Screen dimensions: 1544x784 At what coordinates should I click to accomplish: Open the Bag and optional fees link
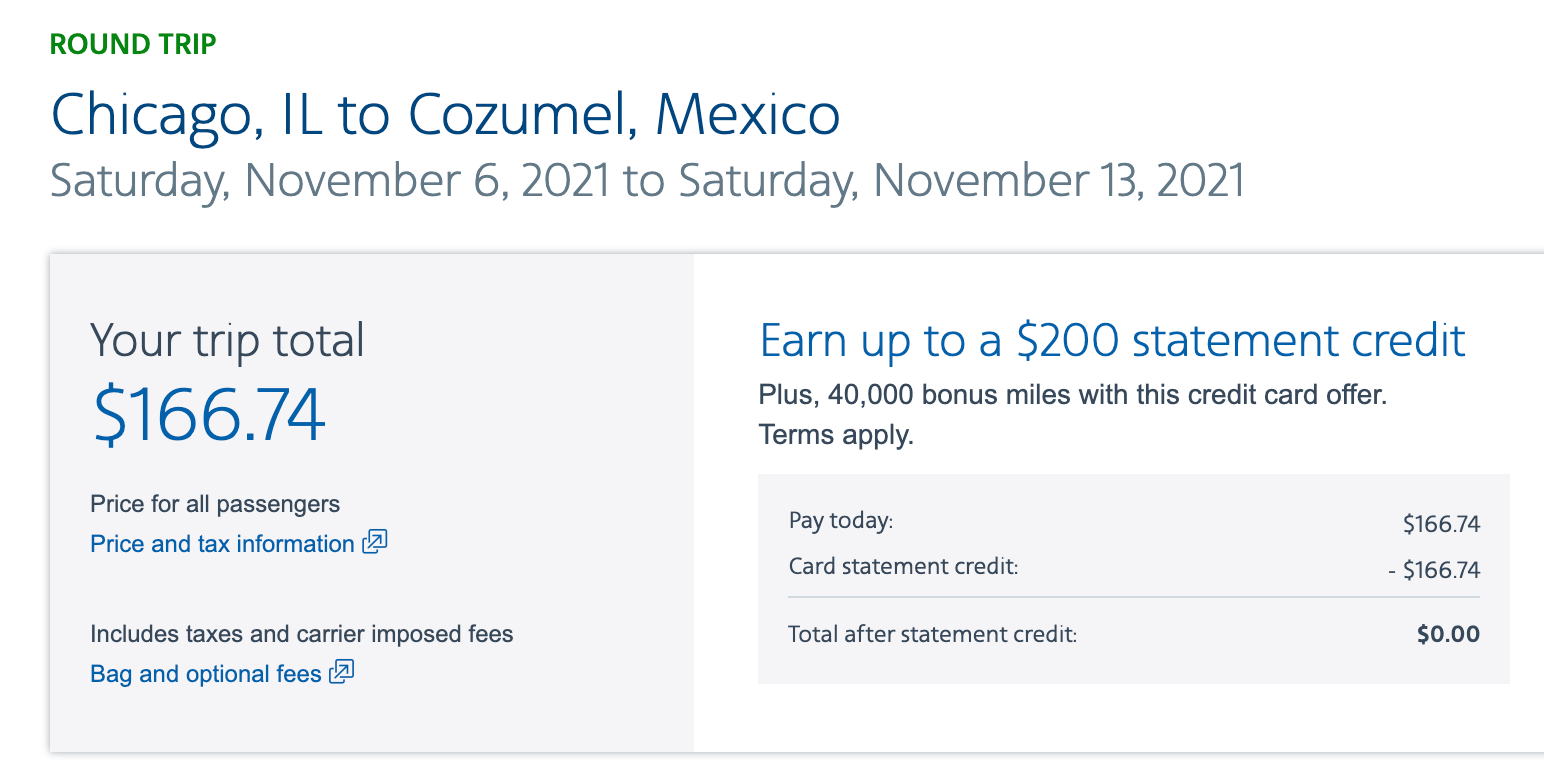click(x=206, y=674)
